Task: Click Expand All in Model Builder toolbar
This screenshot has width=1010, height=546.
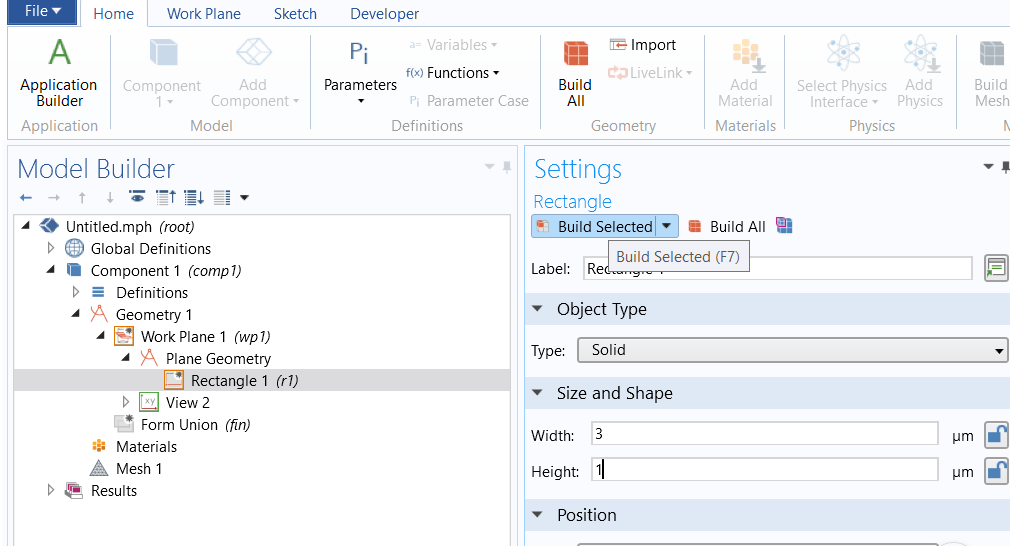Action: (x=193, y=197)
